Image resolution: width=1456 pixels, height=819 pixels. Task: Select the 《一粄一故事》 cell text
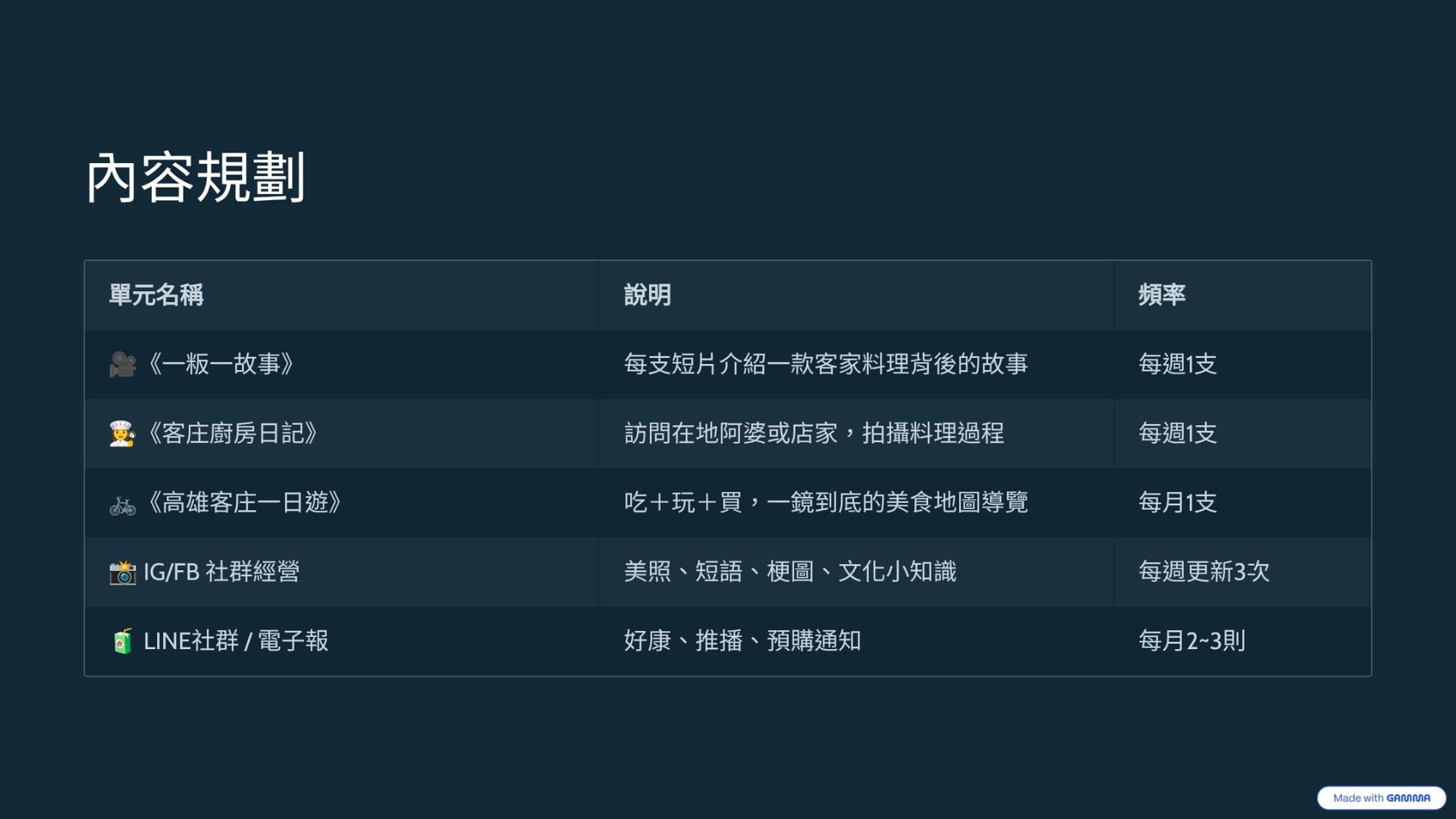221,364
